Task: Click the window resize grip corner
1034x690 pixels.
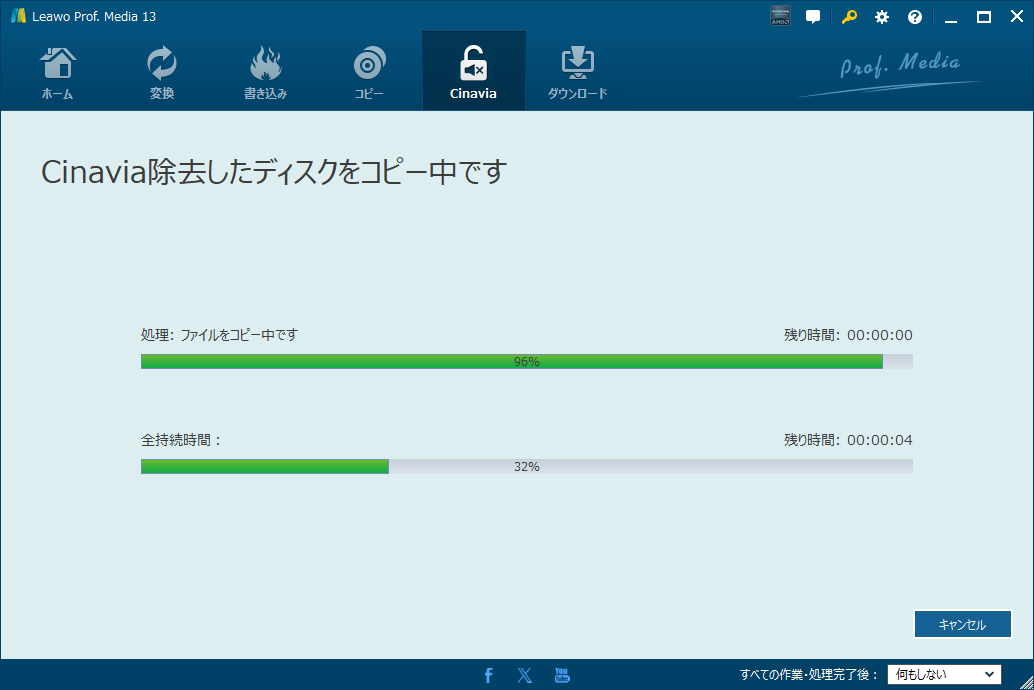Action: pos(1026,683)
